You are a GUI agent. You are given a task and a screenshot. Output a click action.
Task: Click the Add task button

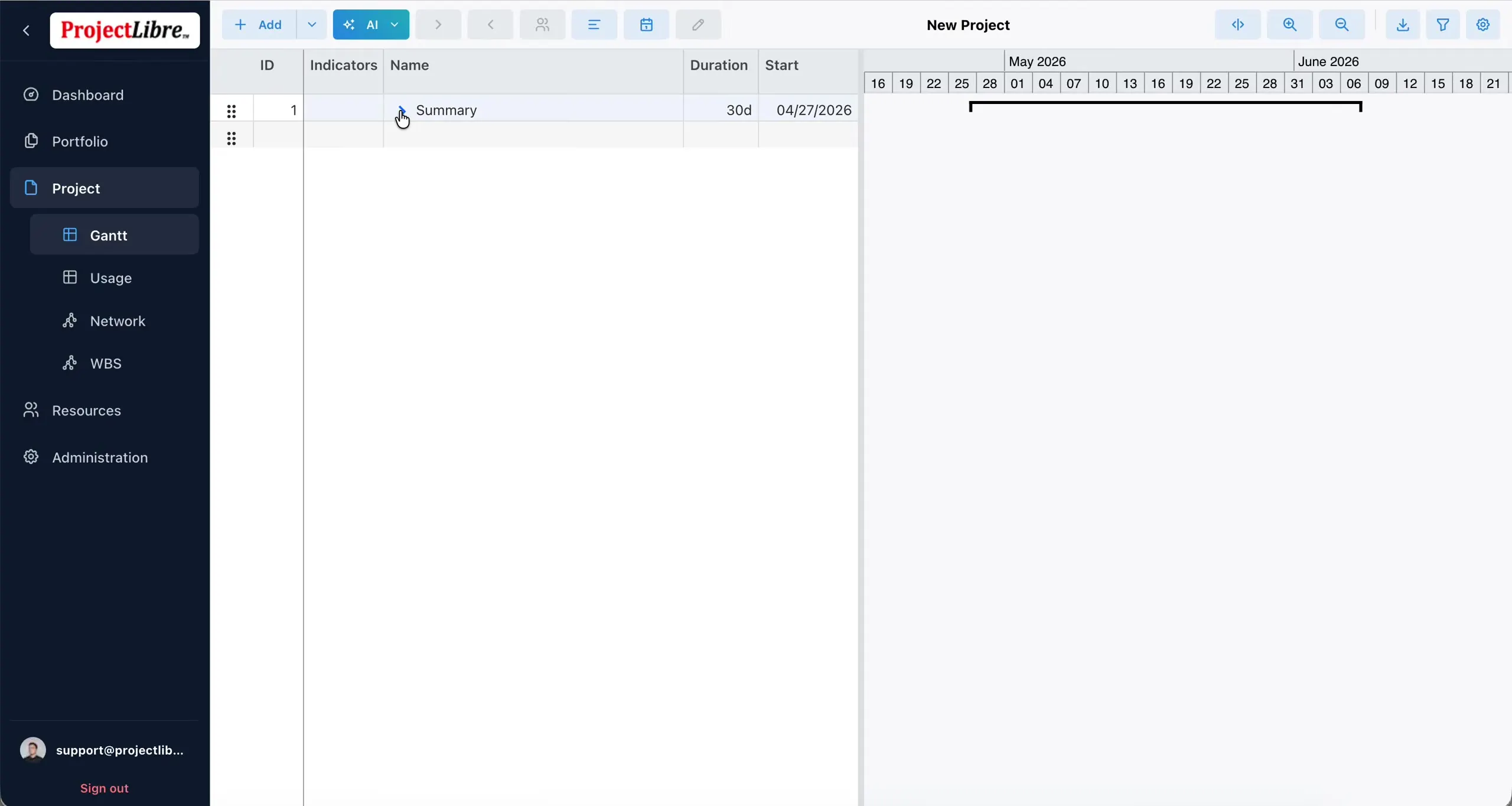[259, 25]
